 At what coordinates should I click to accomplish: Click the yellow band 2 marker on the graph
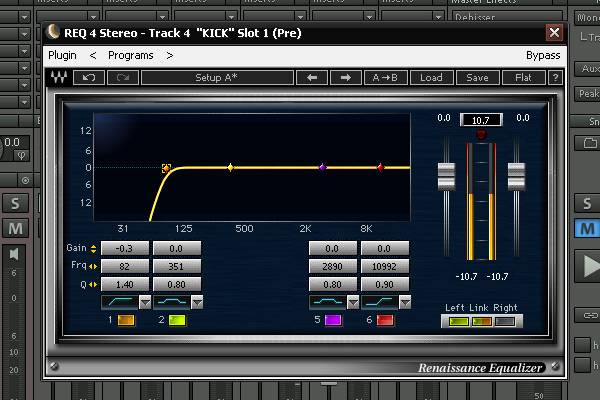coord(230,167)
